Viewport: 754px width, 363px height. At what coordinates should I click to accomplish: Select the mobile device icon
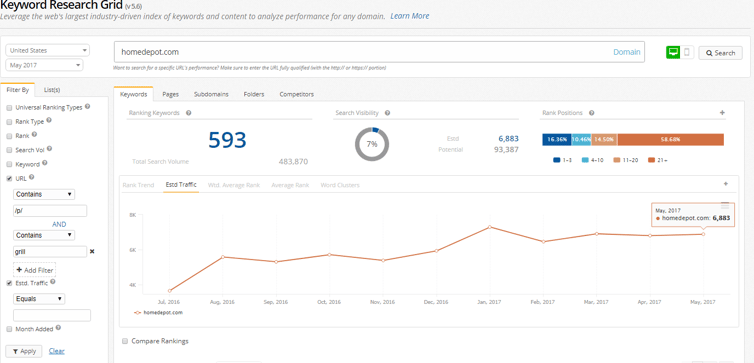coord(687,52)
